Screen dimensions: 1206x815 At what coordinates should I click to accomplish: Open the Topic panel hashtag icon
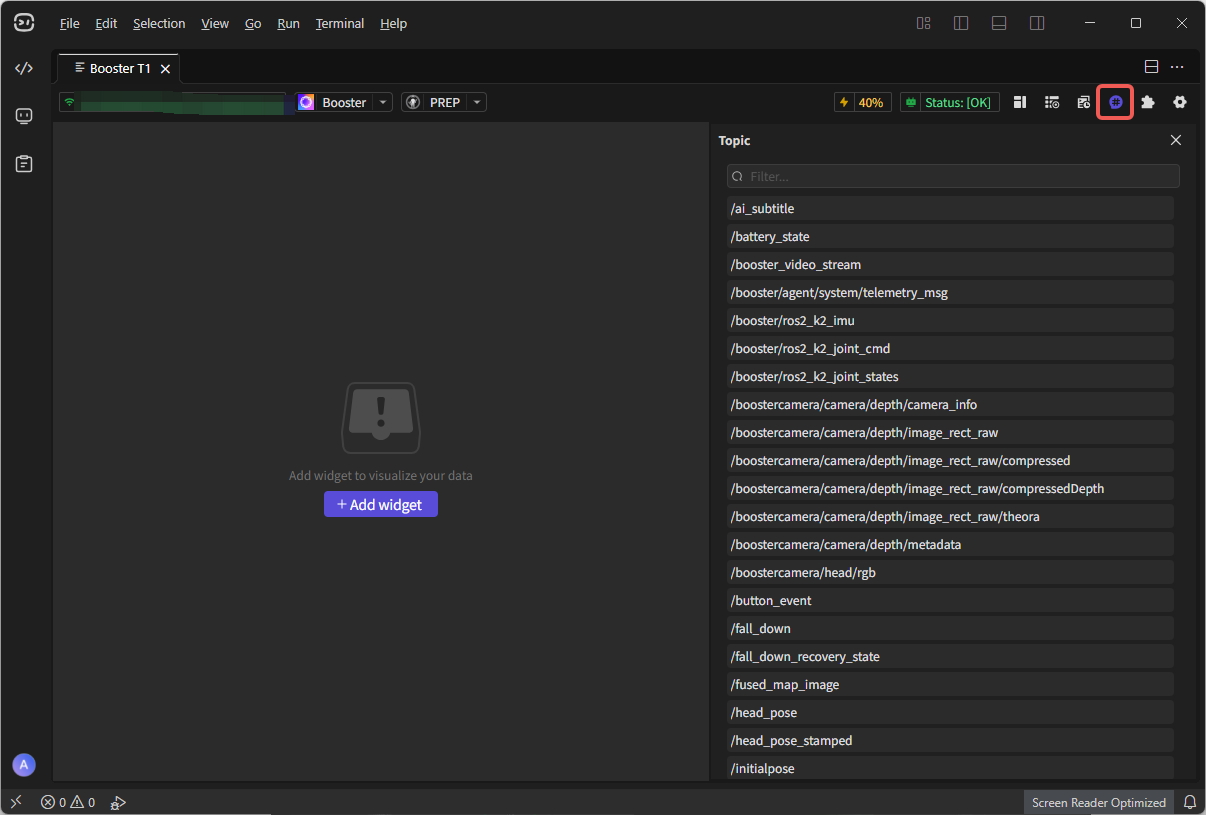point(1116,102)
